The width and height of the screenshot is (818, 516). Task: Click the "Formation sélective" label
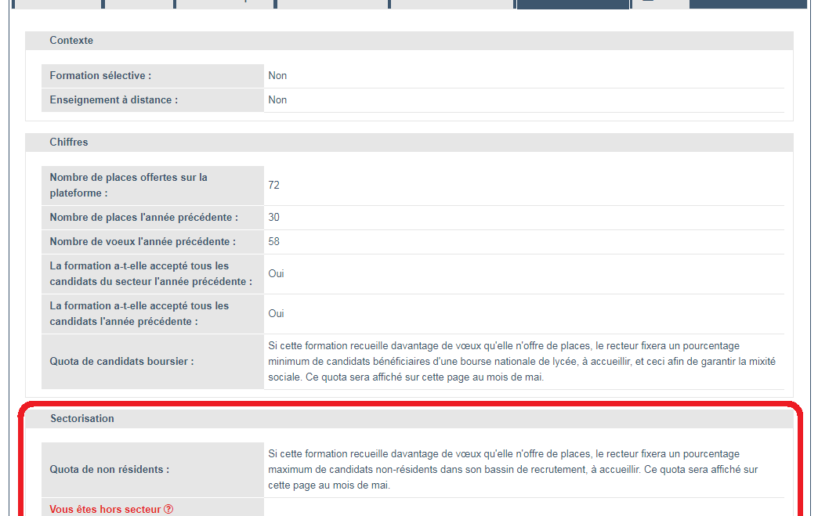tap(100, 75)
